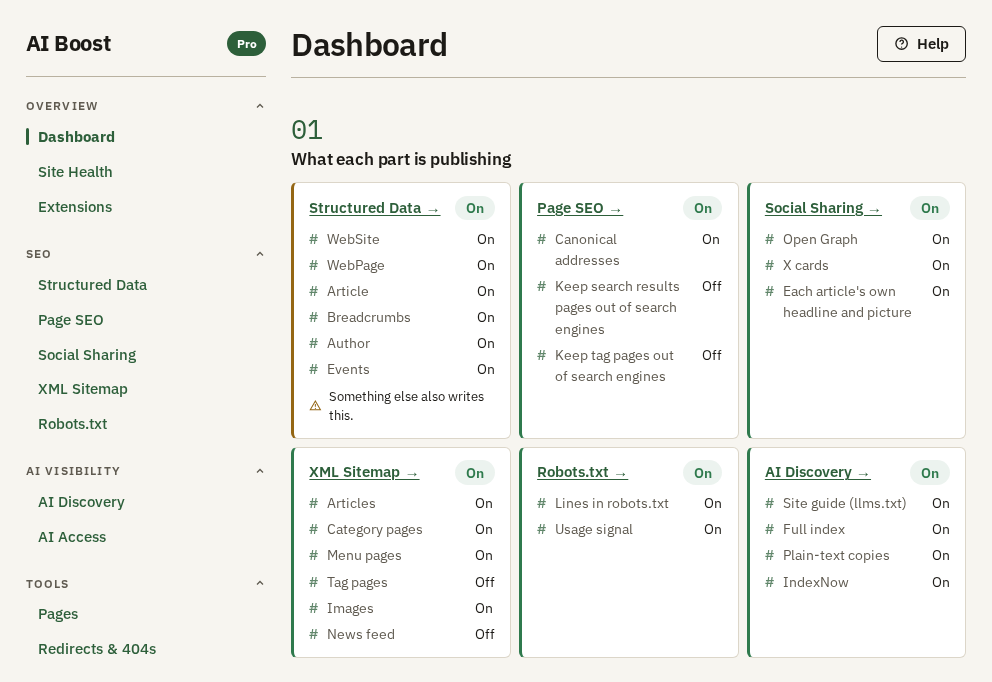Viewport: 992px width, 682px height.
Task: Click the hash icon beside News feed
Action: click(x=313, y=634)
